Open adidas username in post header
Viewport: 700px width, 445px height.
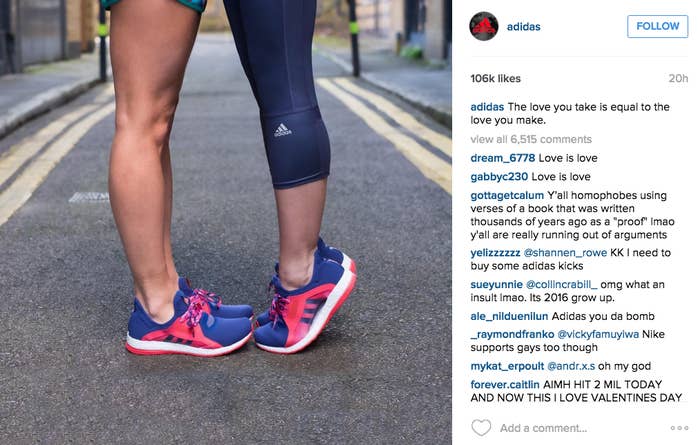pyautogui.click(x=524, y=27)
